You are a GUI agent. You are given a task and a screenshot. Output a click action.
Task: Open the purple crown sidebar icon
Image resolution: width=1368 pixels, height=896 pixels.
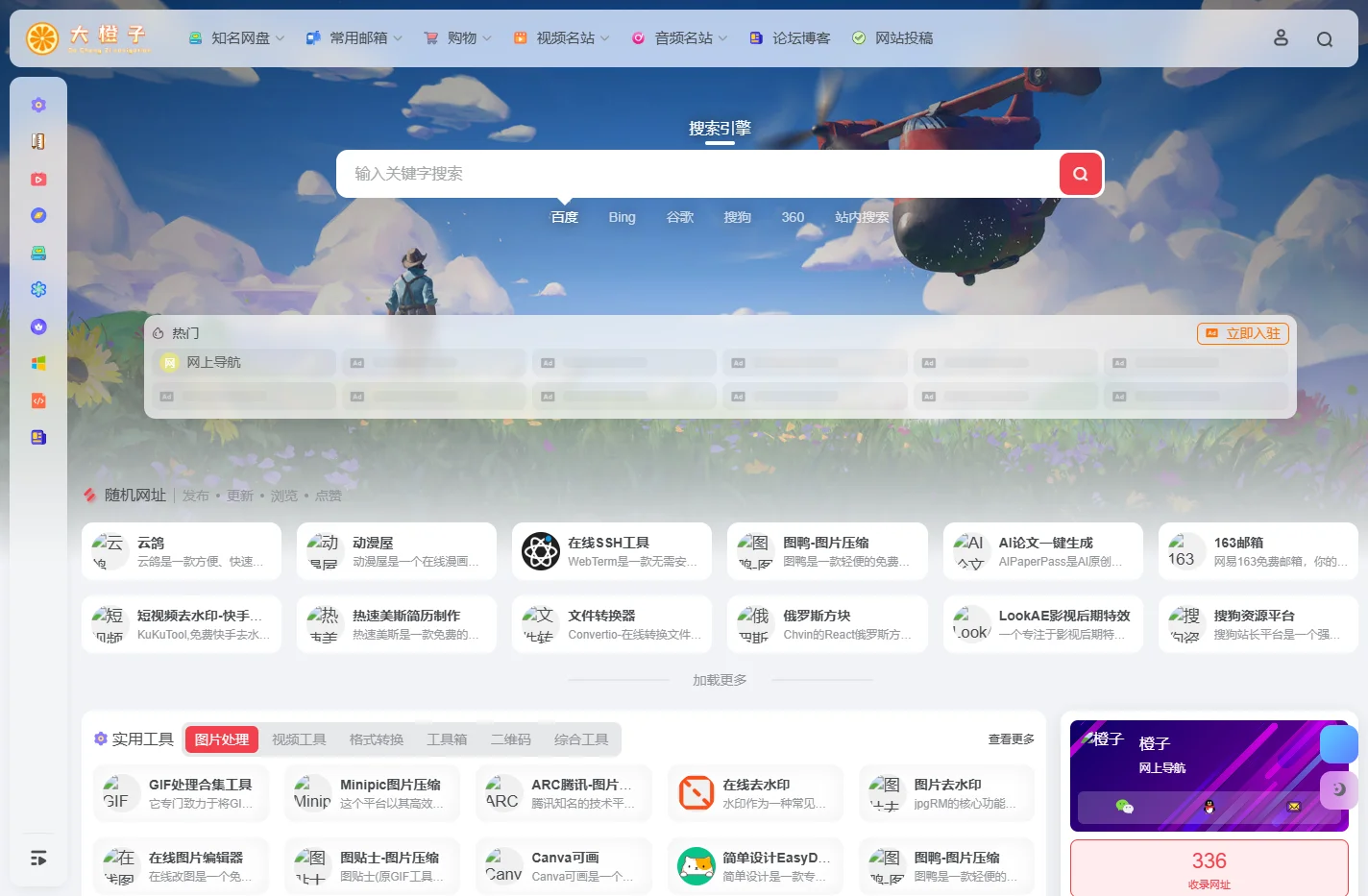(x=38, y=327)
